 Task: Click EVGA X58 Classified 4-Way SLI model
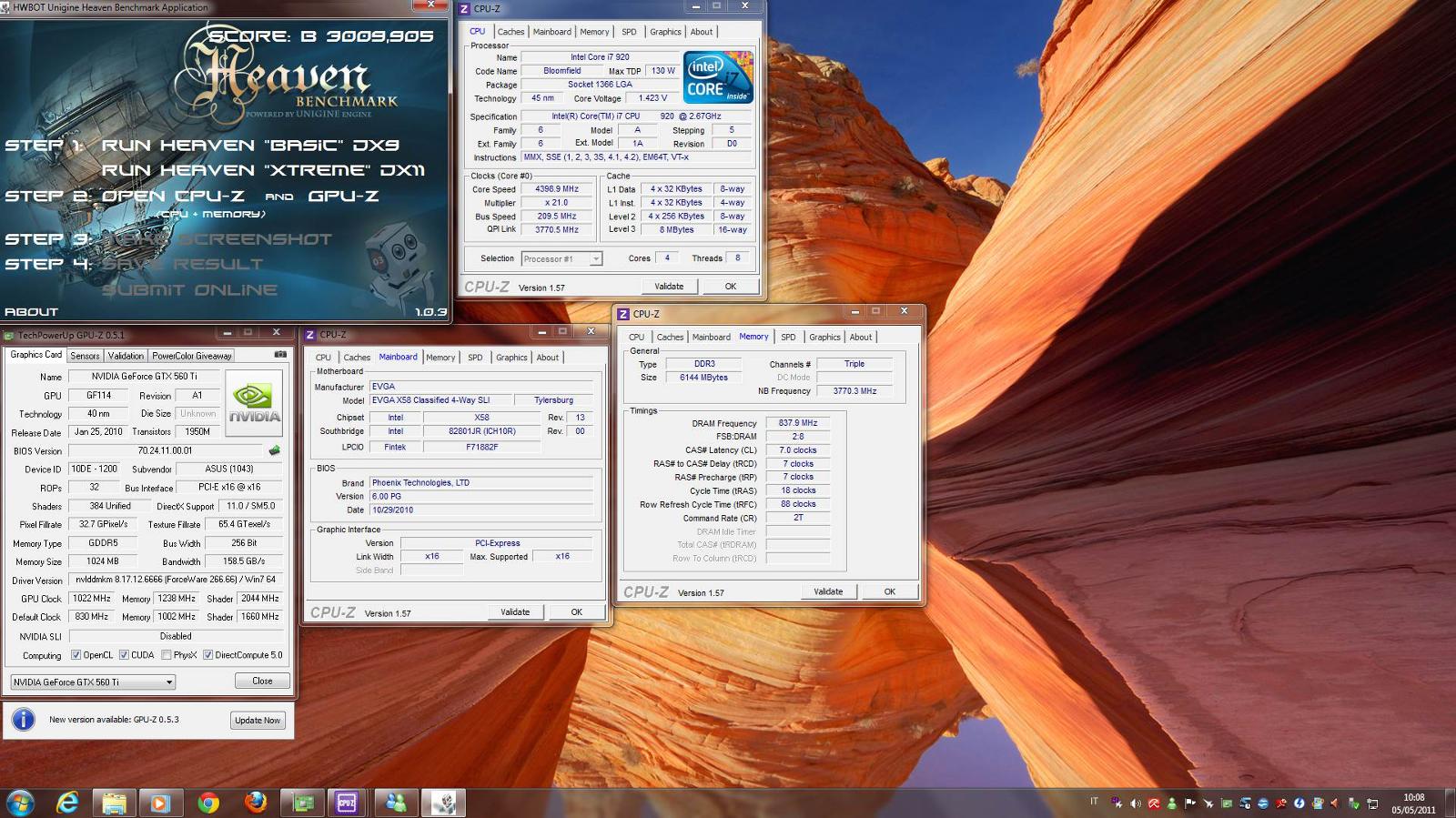click(440, 400)
